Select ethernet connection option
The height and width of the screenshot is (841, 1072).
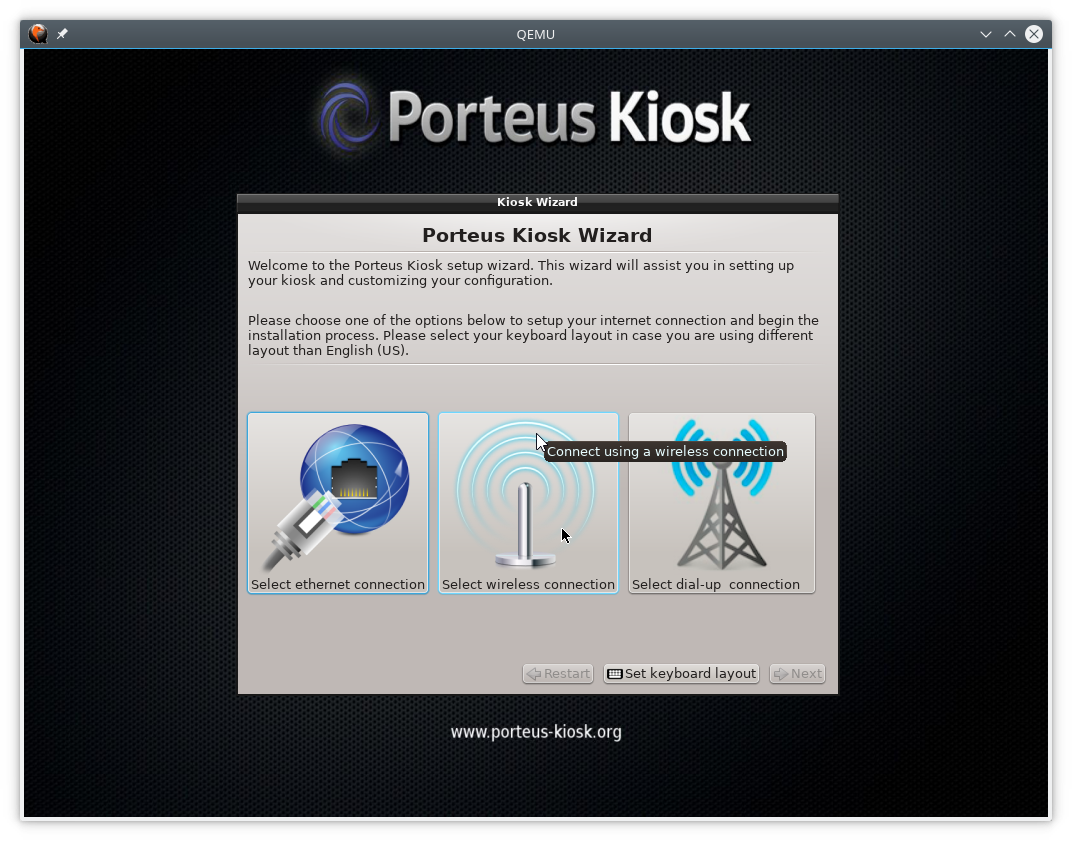pos(338,503)
